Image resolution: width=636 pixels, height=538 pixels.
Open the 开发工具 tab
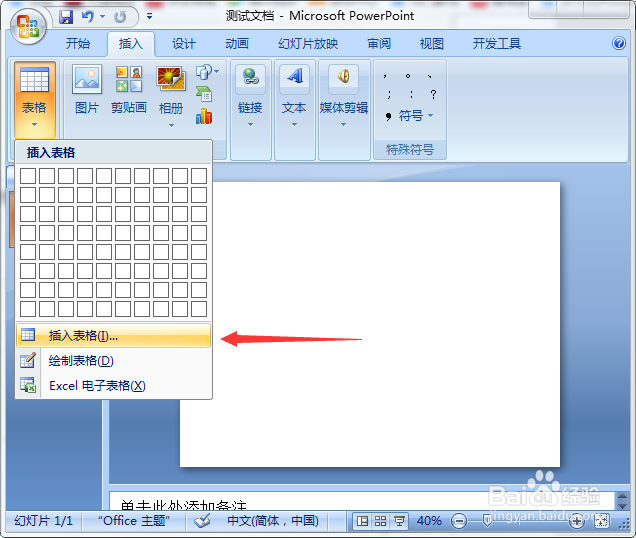coord(496,43)
